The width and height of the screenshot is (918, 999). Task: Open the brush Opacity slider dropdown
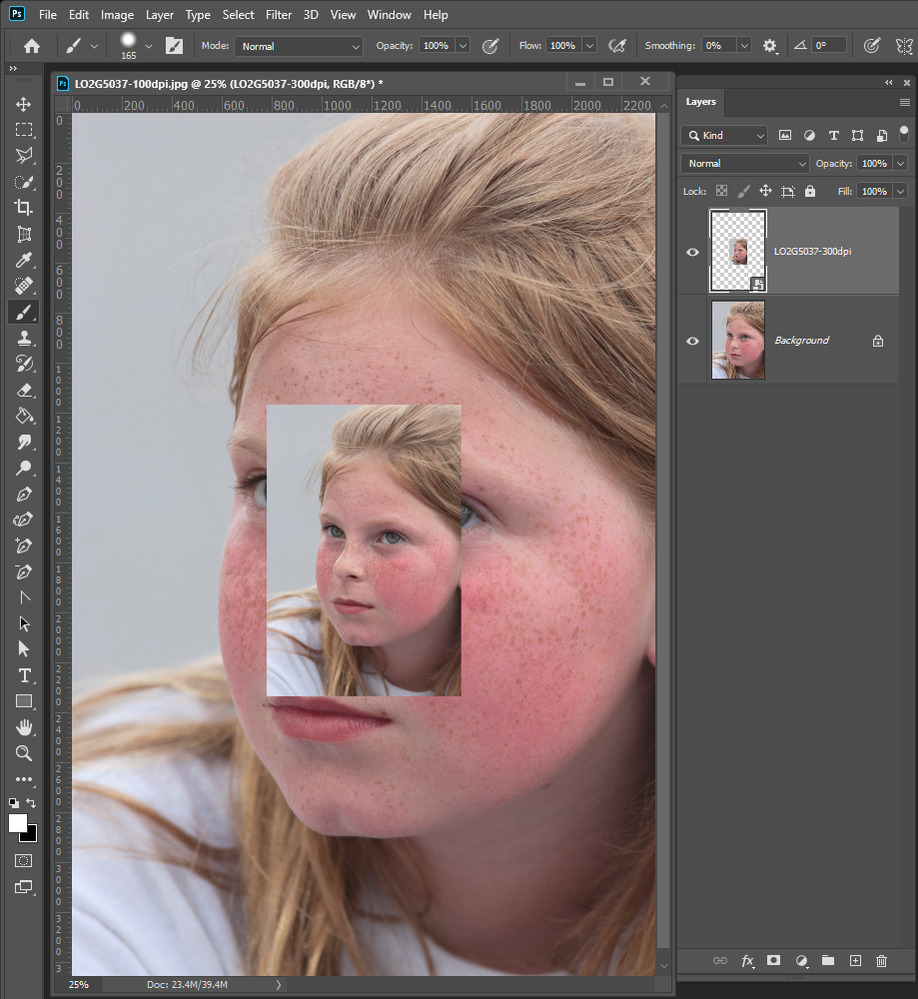(463, 46)
